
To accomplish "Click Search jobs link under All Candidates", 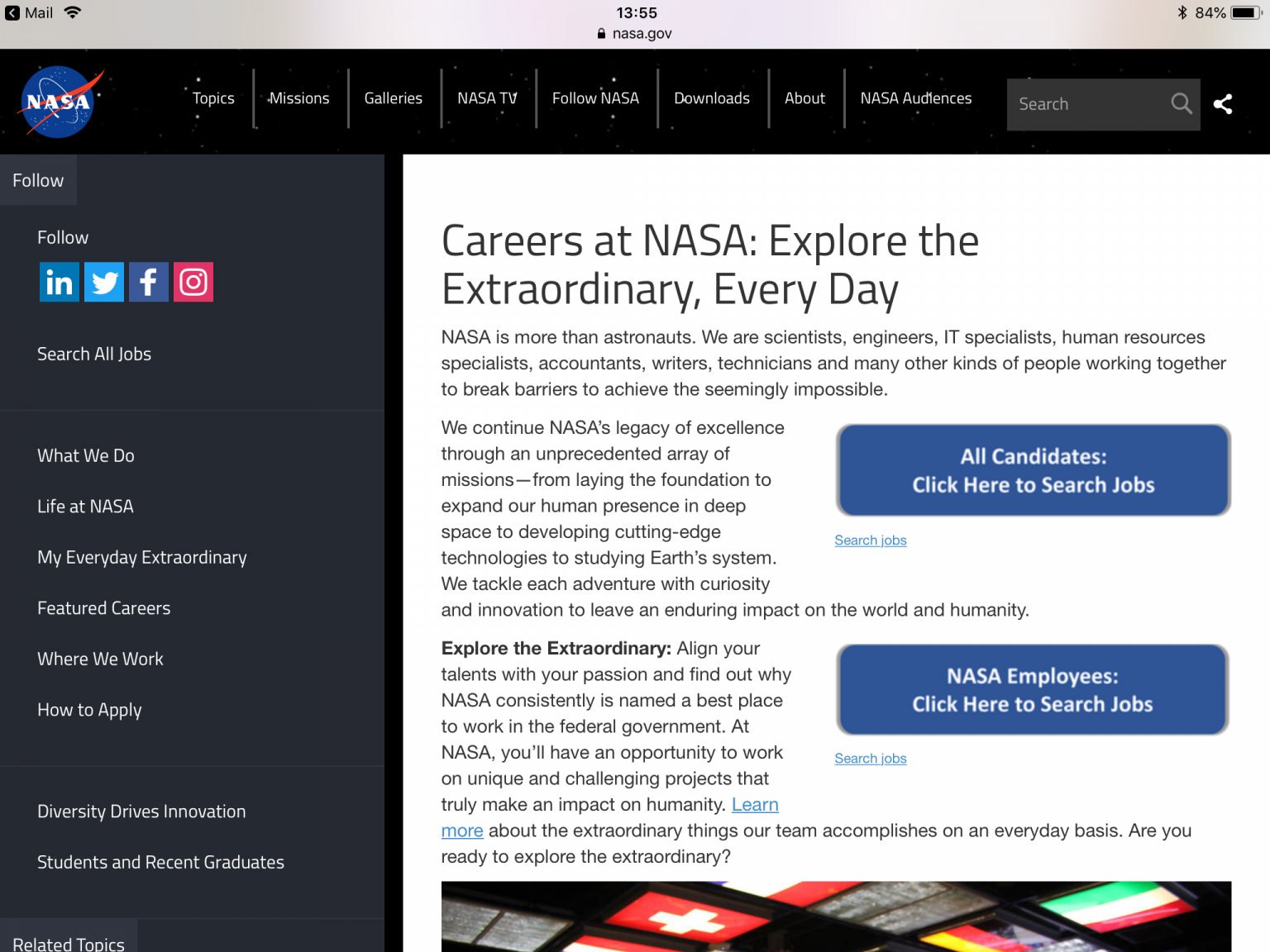I will [x=871, y=540].
